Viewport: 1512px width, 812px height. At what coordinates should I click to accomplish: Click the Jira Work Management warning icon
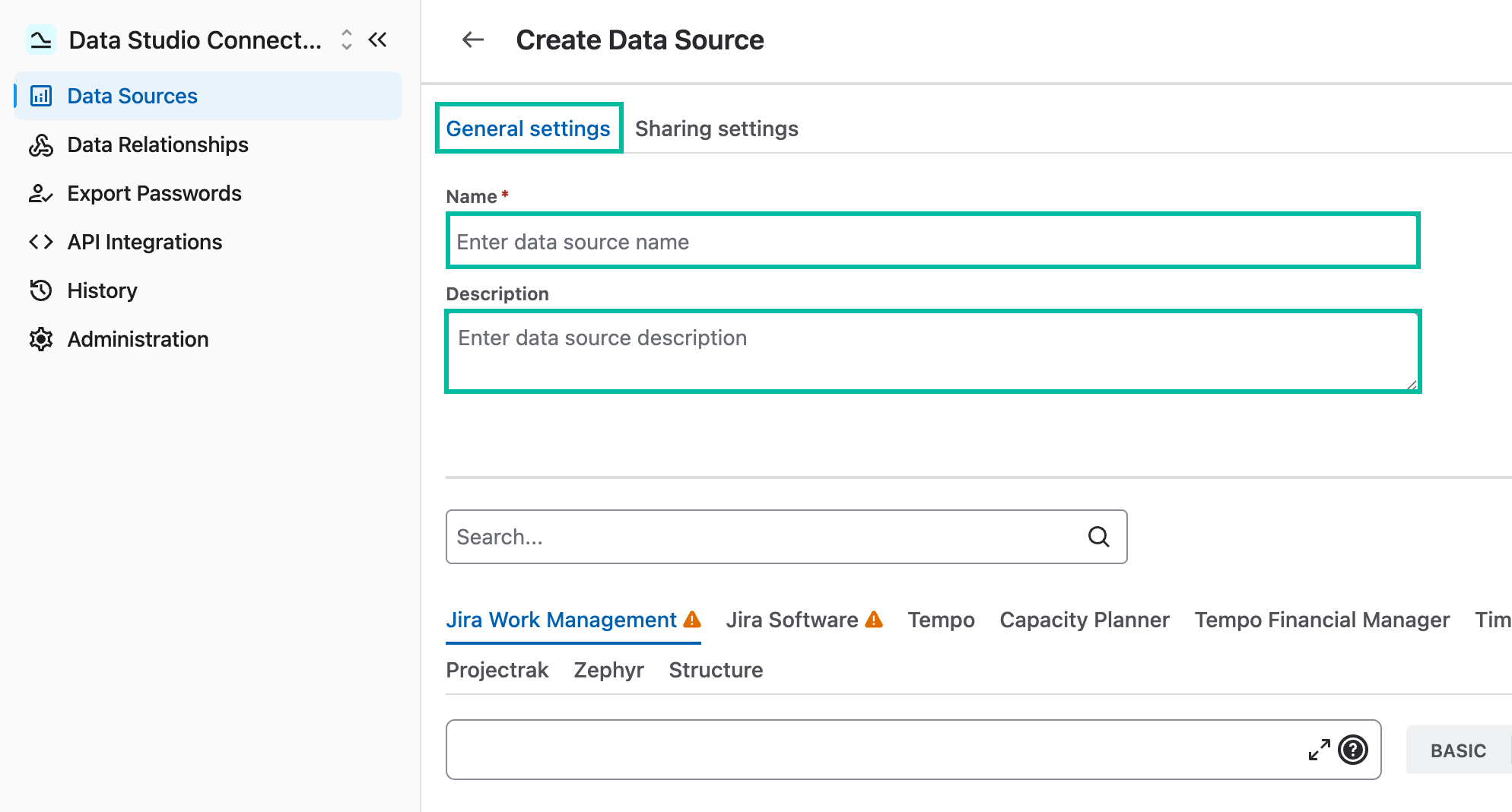click(x=692, y=619)
